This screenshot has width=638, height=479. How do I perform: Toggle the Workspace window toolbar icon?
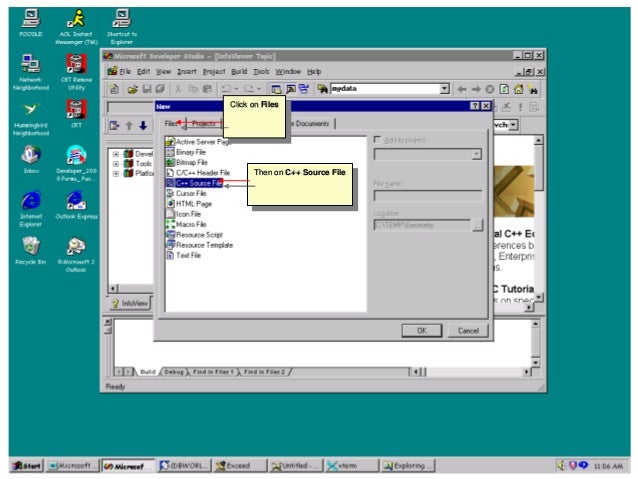pos(276,89)
